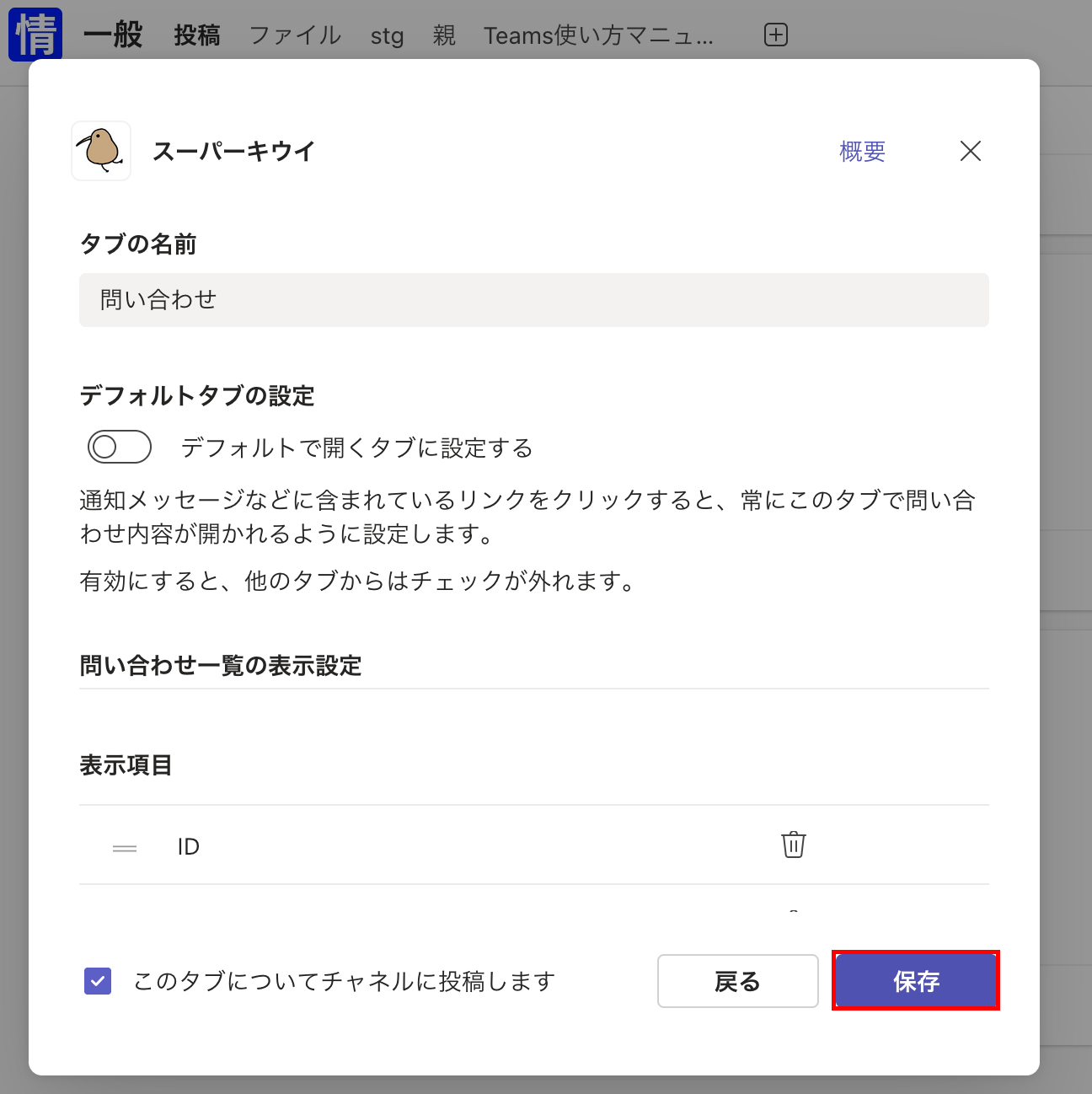
Task: Click the 問い合わせ一覧の表示設定 heading
Action: point(221,666)
